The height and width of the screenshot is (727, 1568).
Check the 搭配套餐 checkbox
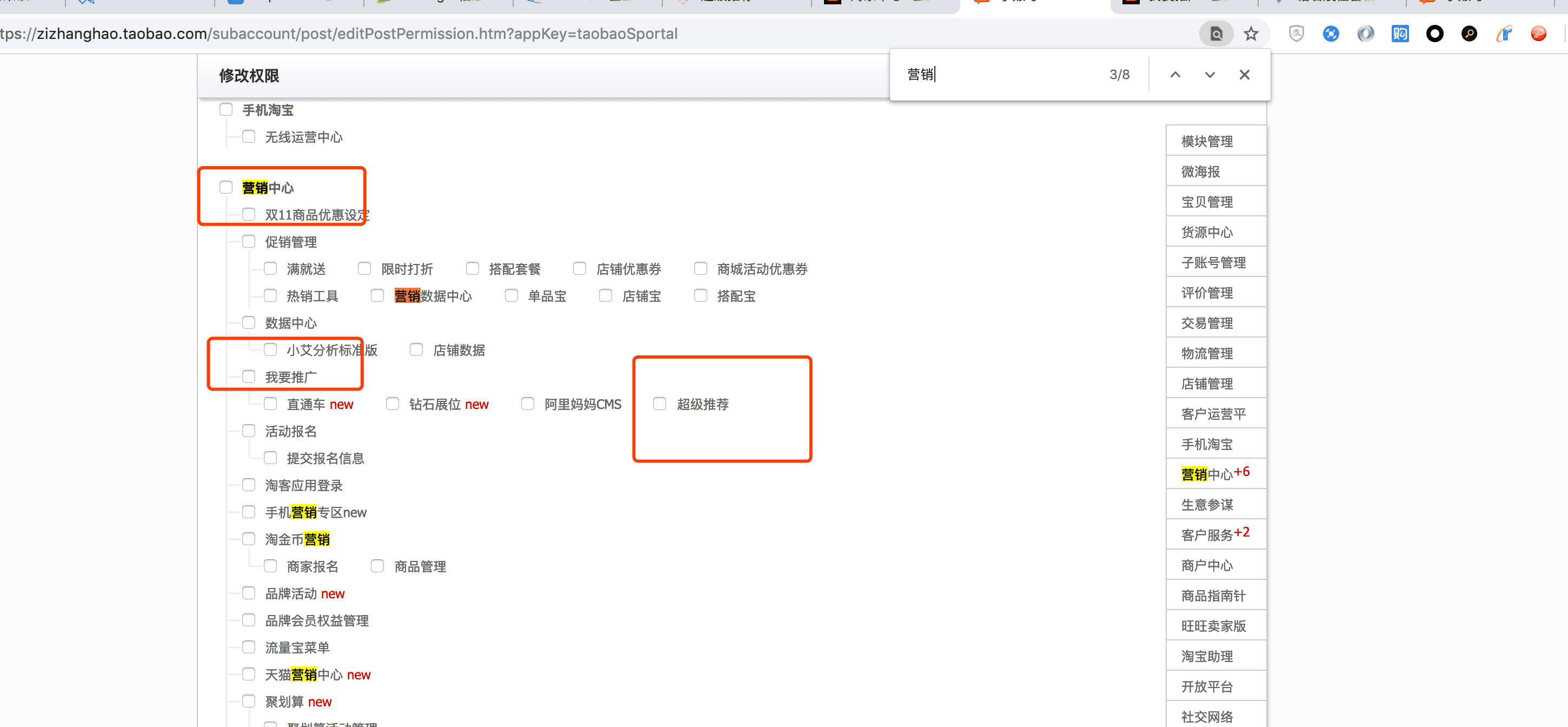point(473,268)
